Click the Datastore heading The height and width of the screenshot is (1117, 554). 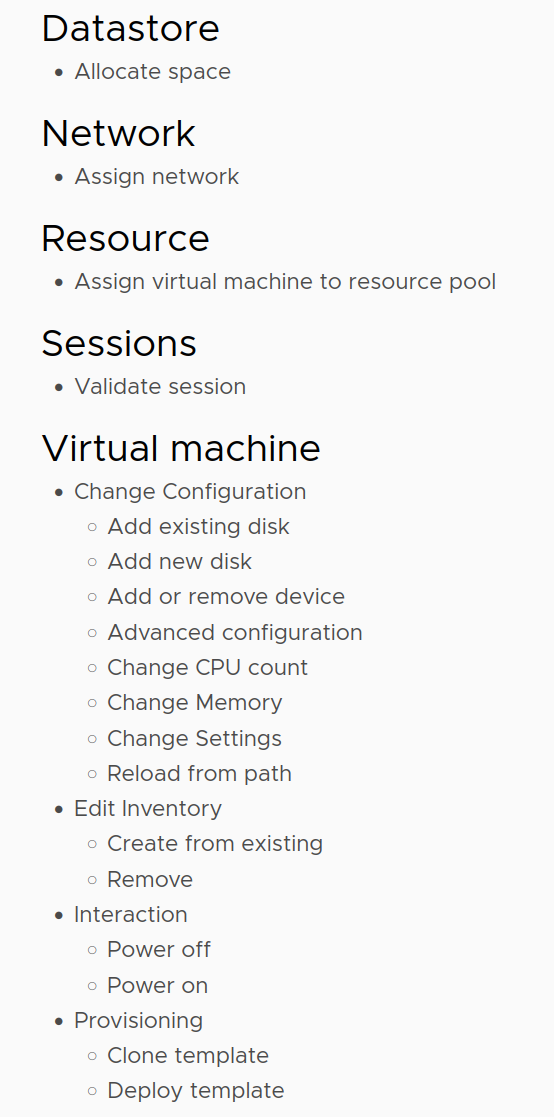pos(130,29)
